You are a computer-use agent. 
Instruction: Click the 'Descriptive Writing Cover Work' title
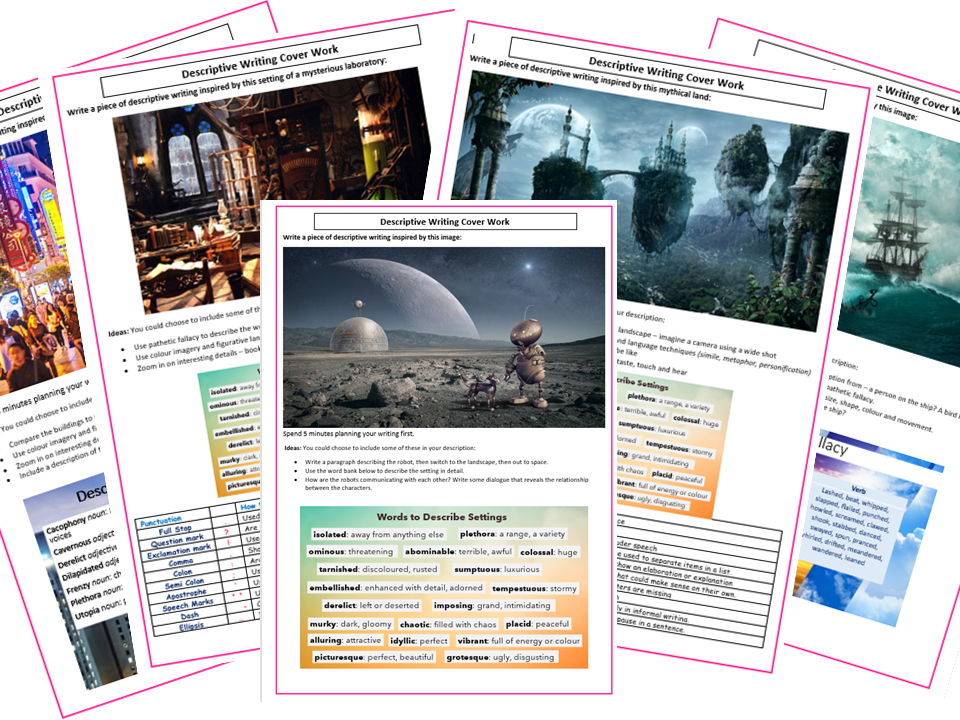445,222
